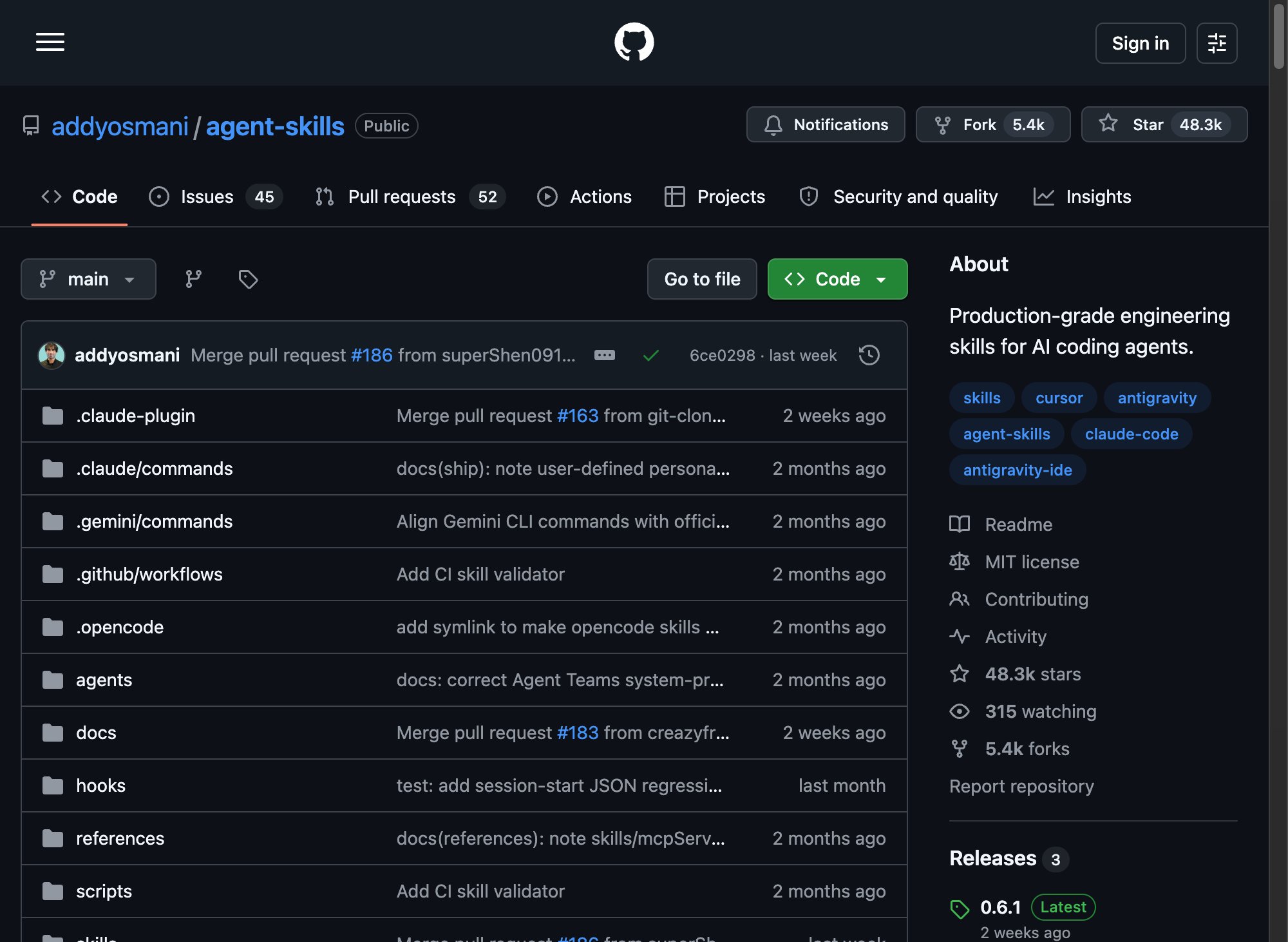Open commit 6ce0298 link
The width and height of the screenshot is (1288, 942).
point(722,356)
